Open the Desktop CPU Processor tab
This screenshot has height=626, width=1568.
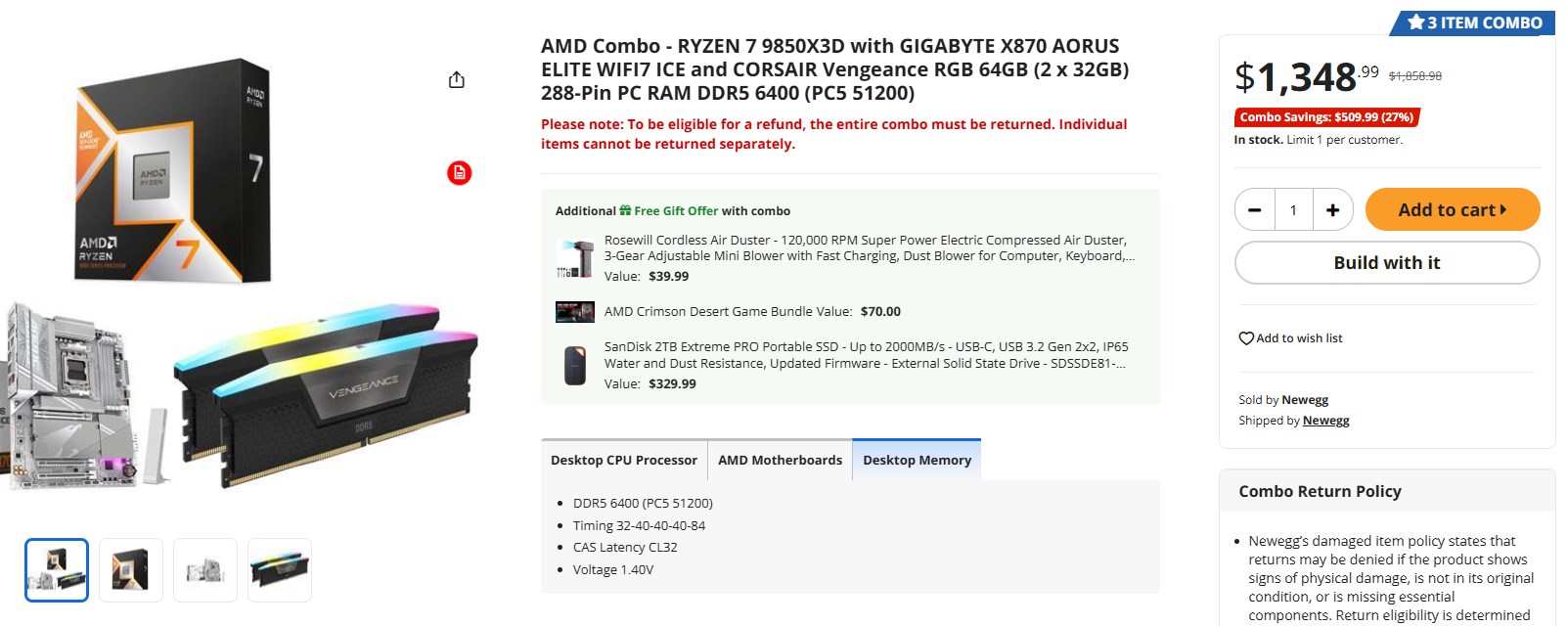tap(624, 461)
